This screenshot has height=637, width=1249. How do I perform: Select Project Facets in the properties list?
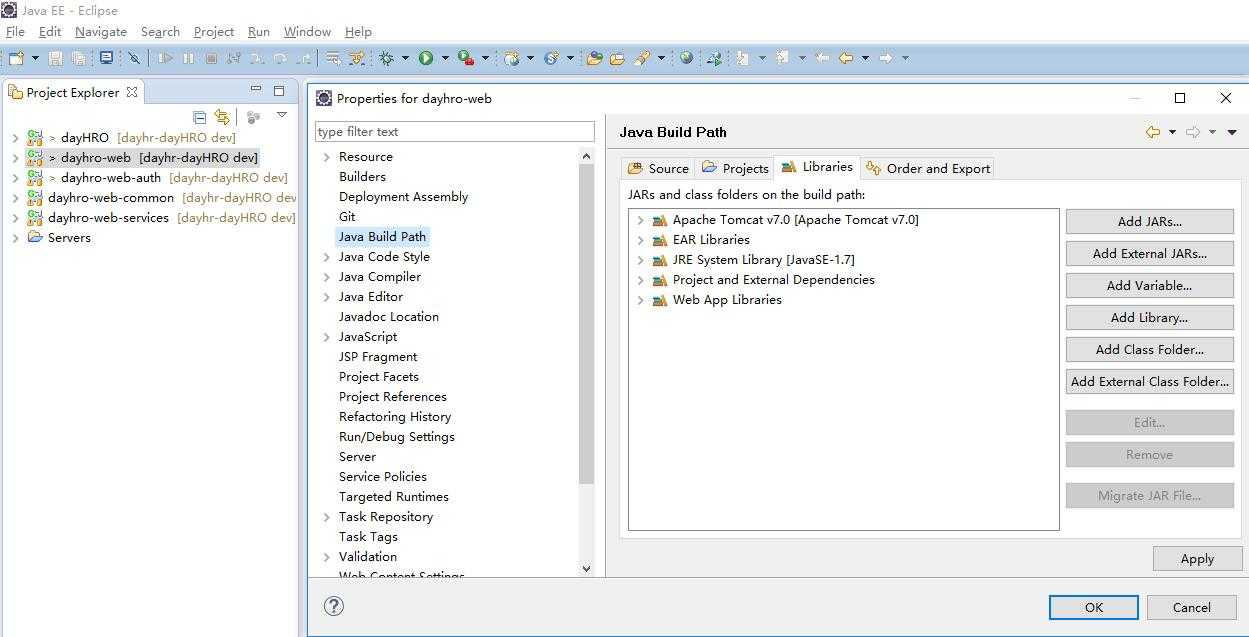(378, 377)
